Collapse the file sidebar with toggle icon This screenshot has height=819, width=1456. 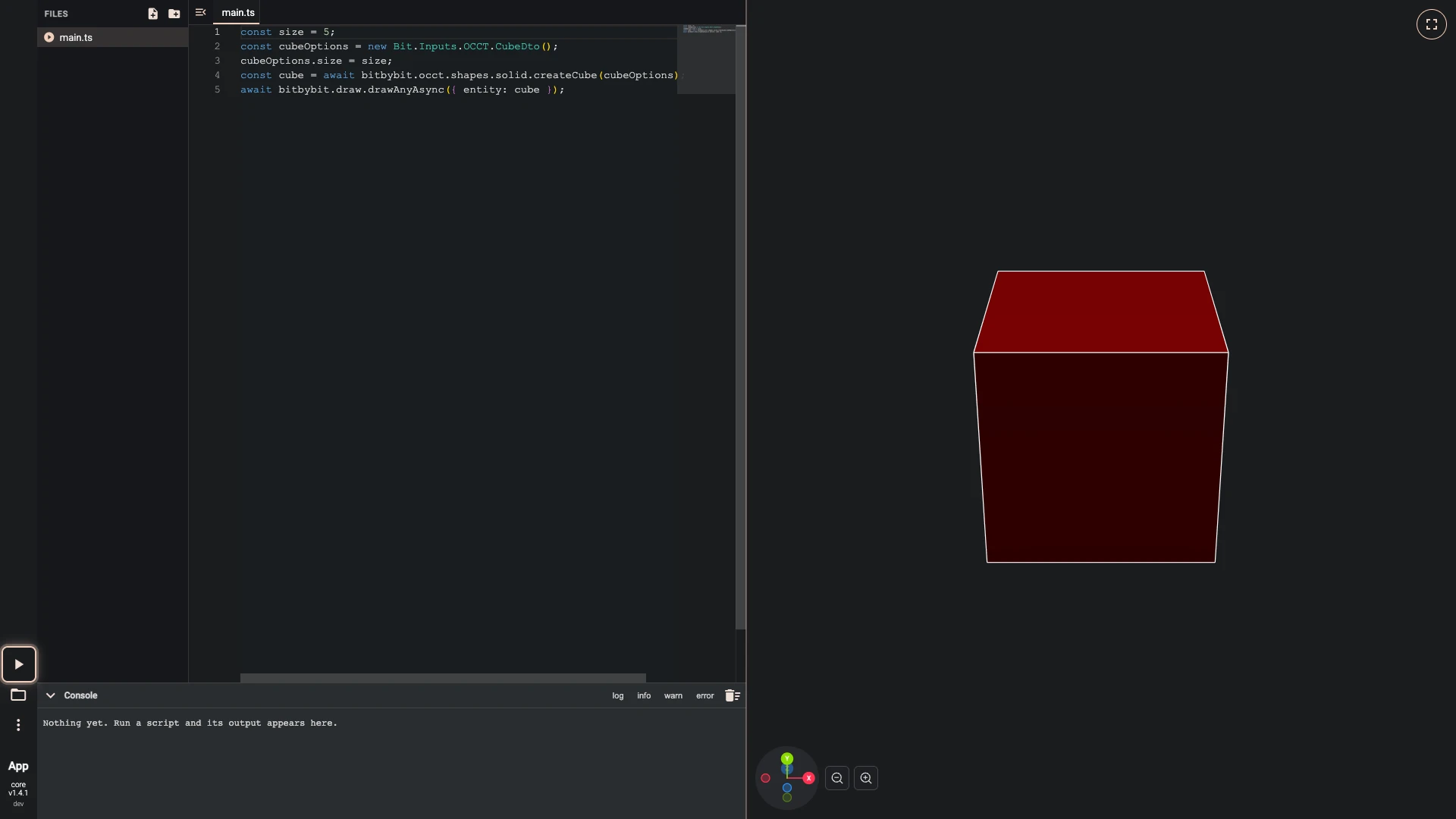click(200, 12)
